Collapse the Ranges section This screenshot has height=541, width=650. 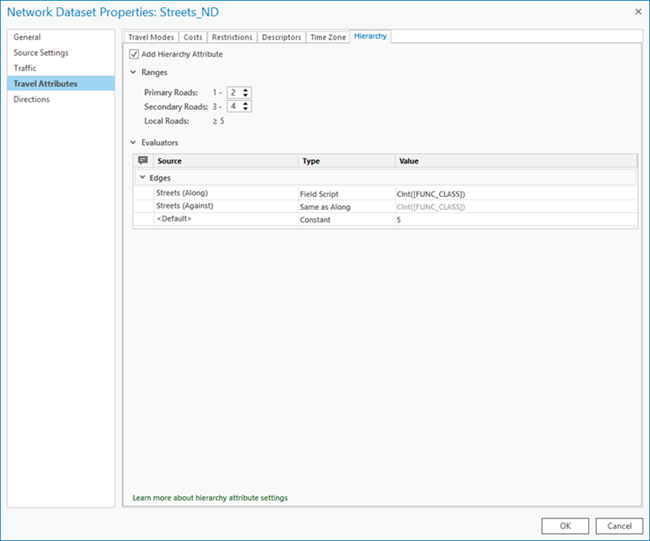pos(134,72)
